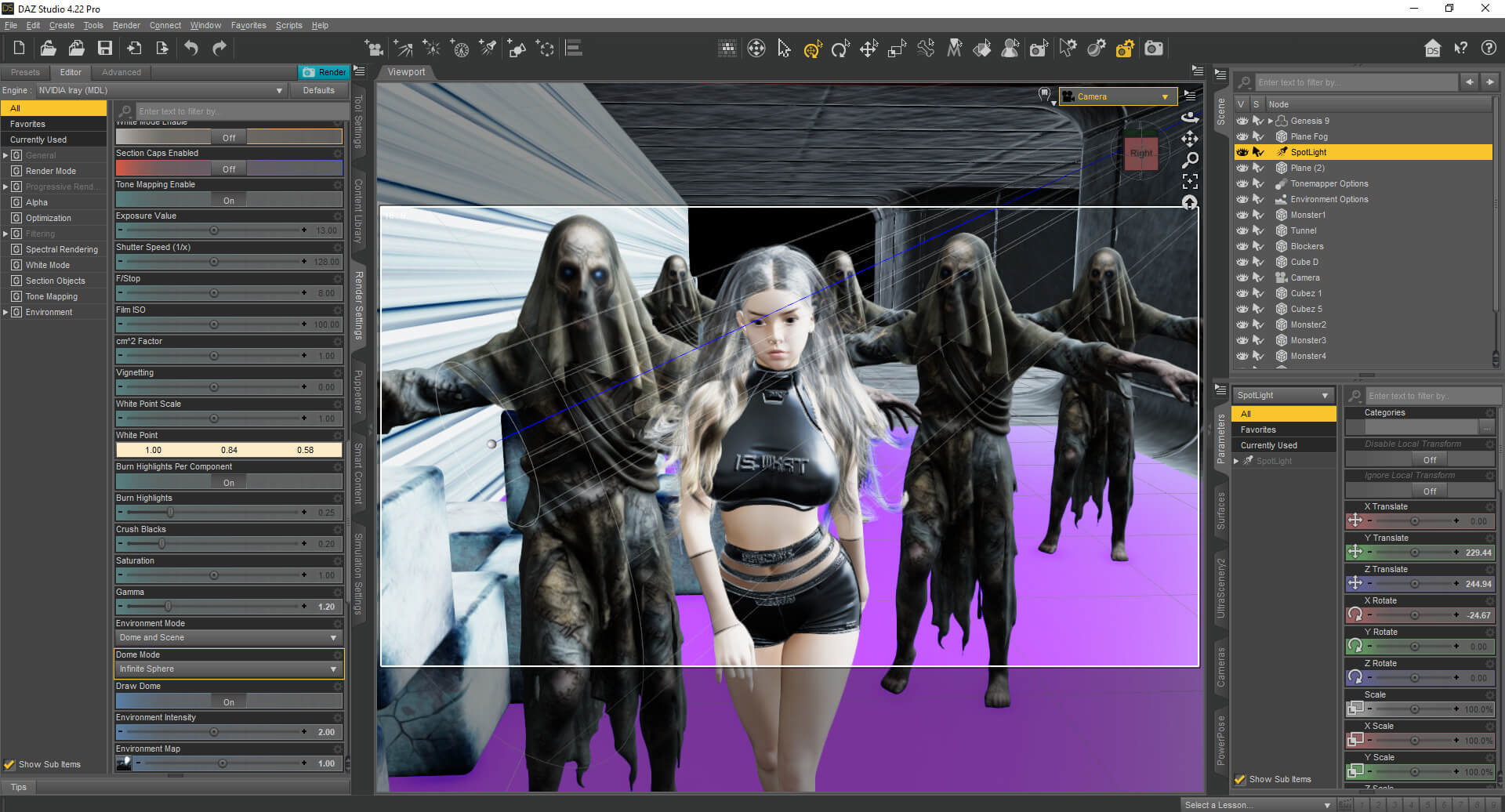This screenshot has height=812, width=1505.
Task: Expand the Genesis 9 node tree
Action: pos(1270,121)
